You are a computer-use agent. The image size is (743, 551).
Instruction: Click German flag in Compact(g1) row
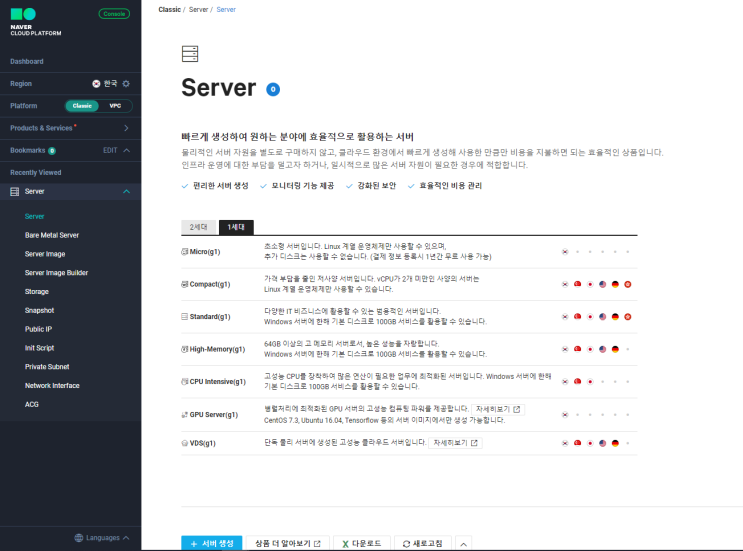coord(615,284)
